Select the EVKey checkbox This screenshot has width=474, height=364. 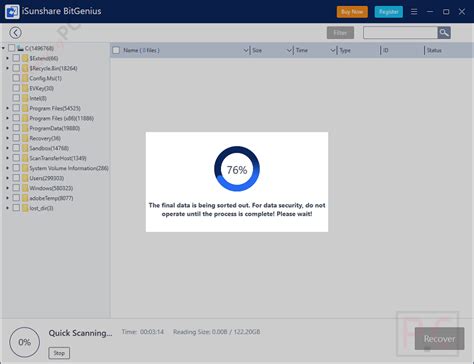[x=16, y=88]
